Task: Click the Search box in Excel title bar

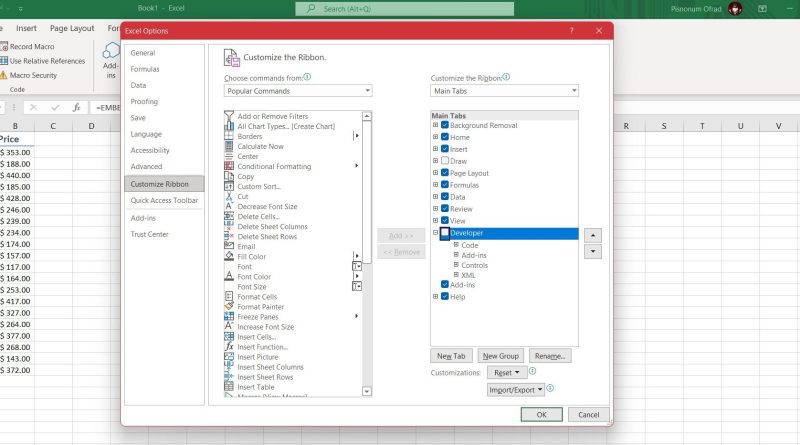Action: click(405, 9)
